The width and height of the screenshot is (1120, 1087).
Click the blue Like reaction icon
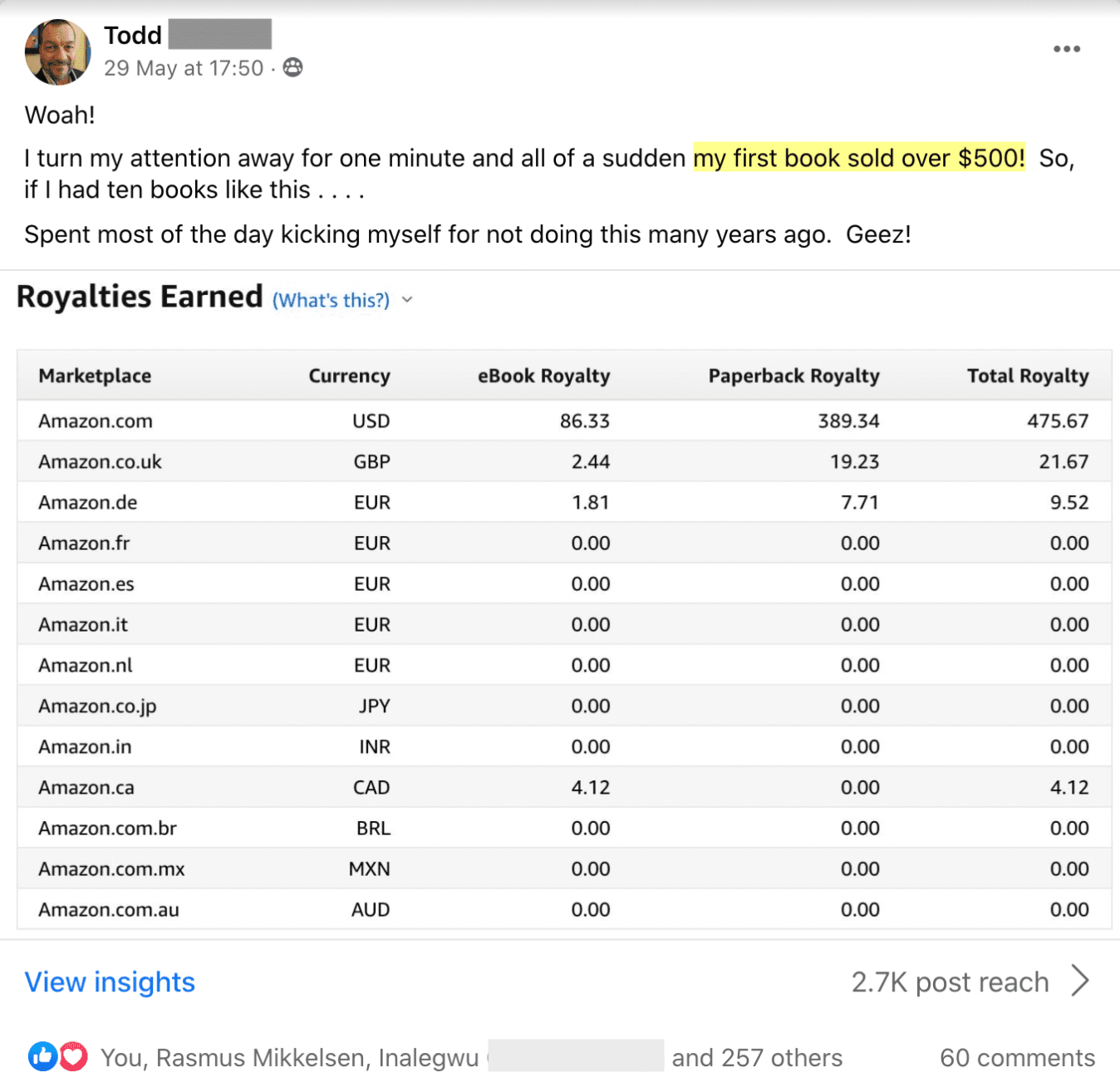coord(42,1056)
